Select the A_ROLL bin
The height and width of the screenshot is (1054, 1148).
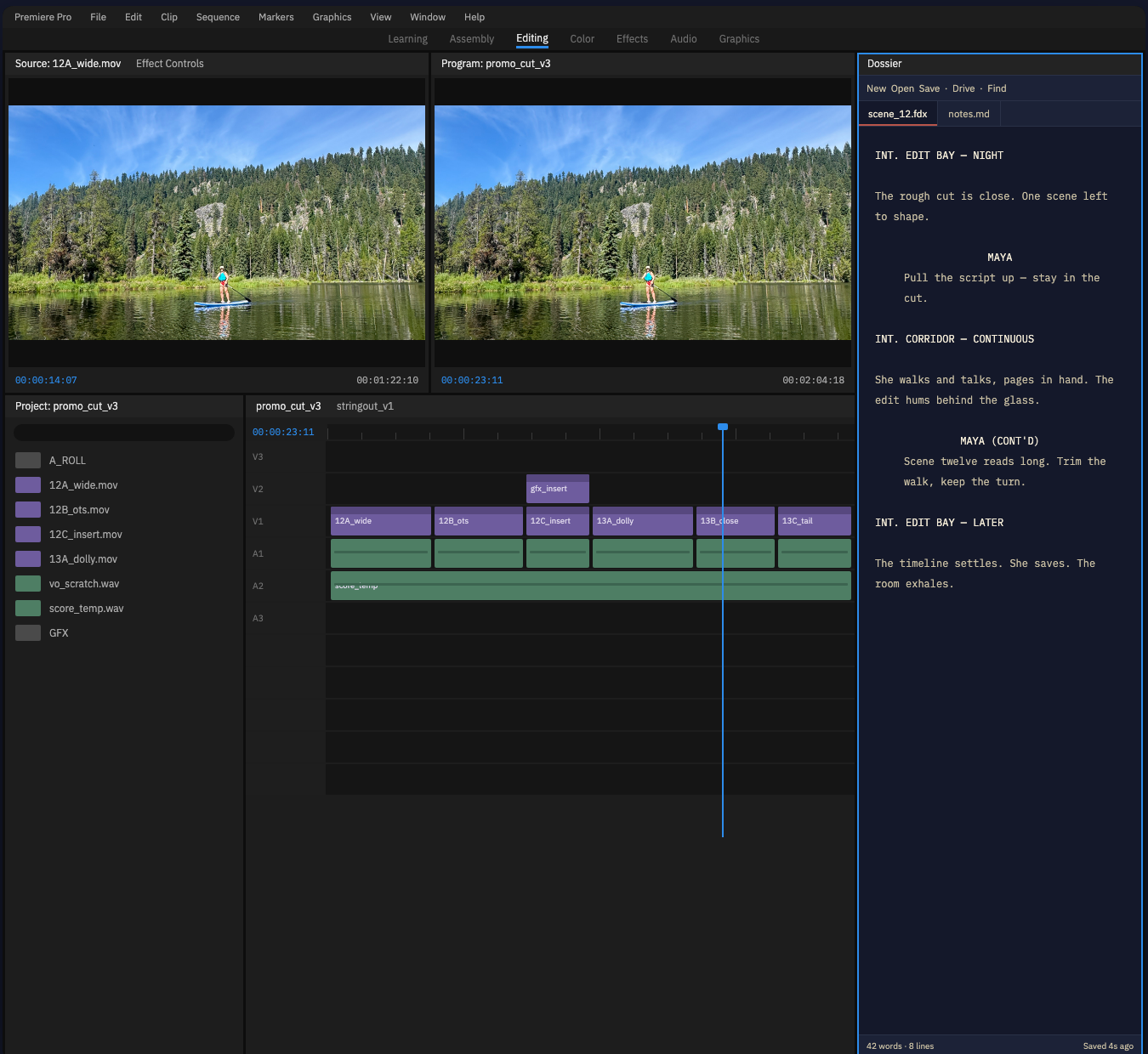(124, 461)
